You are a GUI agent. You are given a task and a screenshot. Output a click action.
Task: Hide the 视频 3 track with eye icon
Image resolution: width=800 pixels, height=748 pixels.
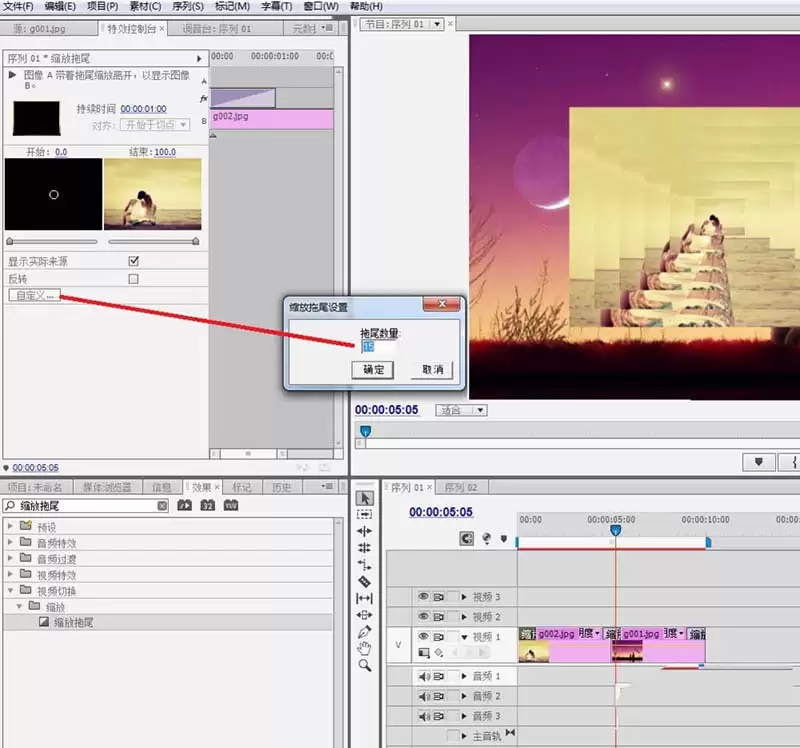tap(423, 596)
